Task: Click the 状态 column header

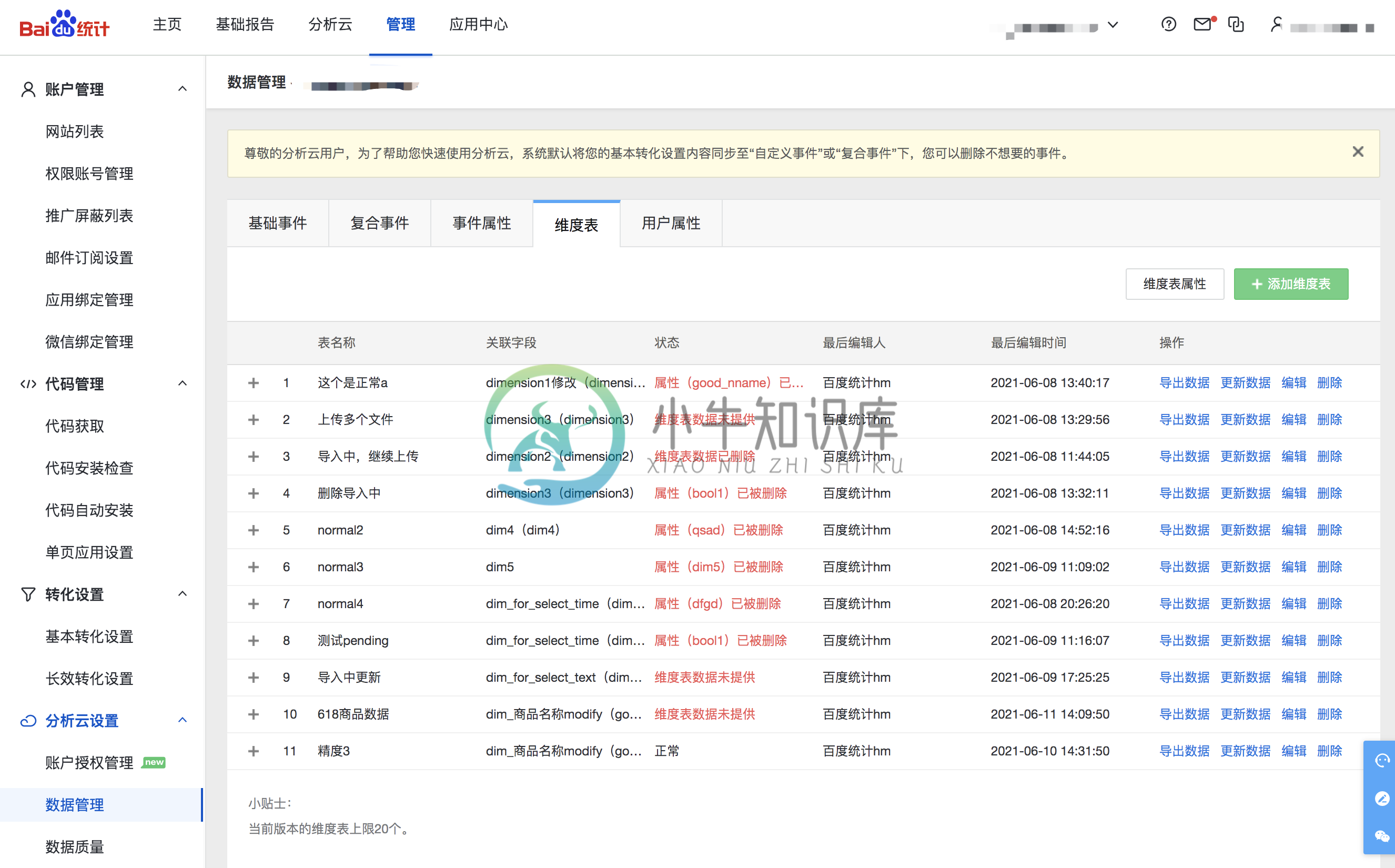Action: (x=667, y=342)
